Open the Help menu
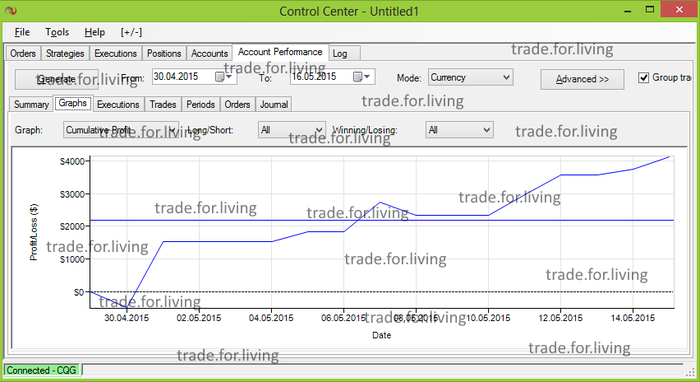The image size is (700, 382). pyautogui.click(x=95, y=32)
